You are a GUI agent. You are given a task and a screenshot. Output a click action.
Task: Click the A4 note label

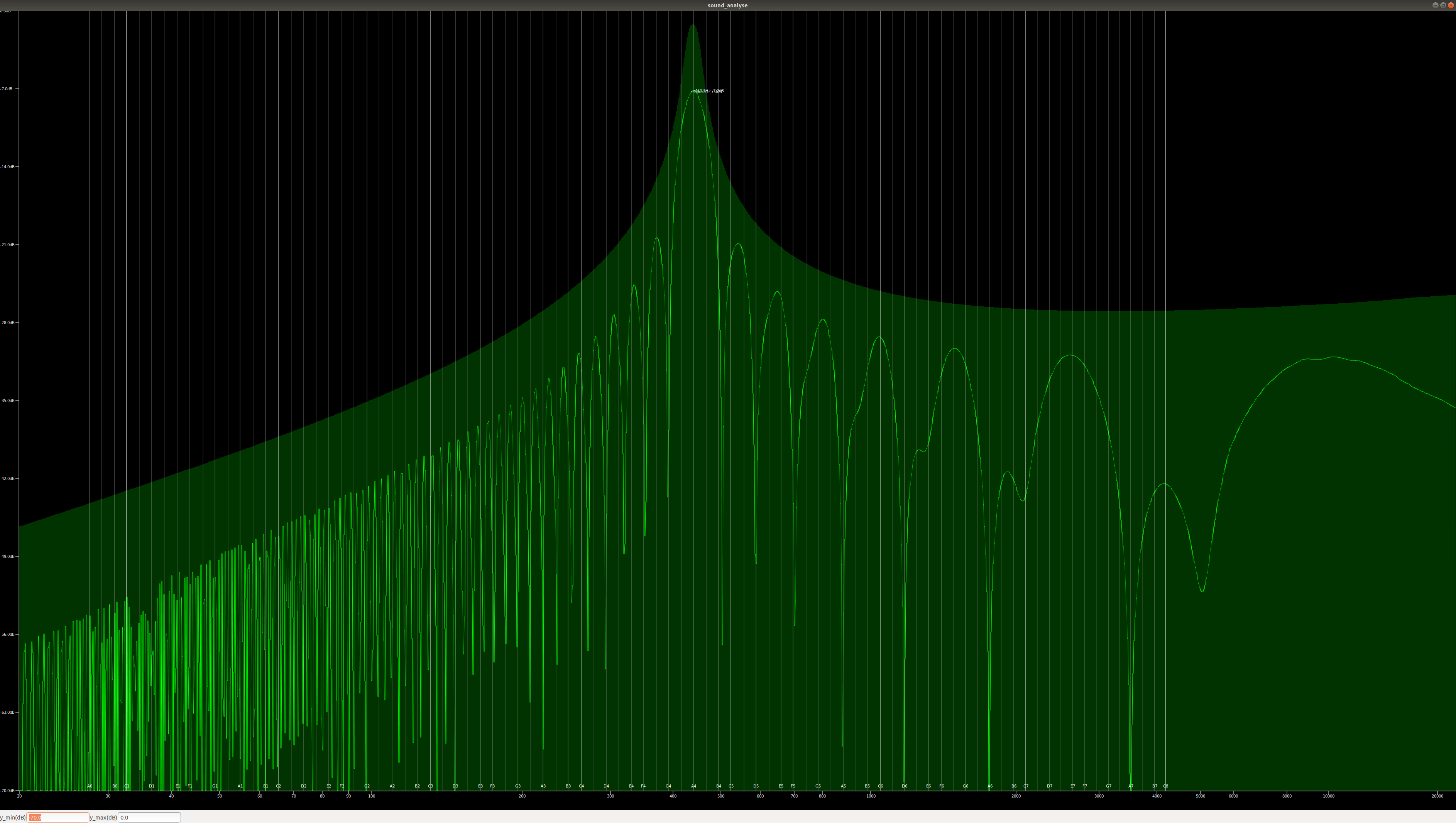click(693, 786)
